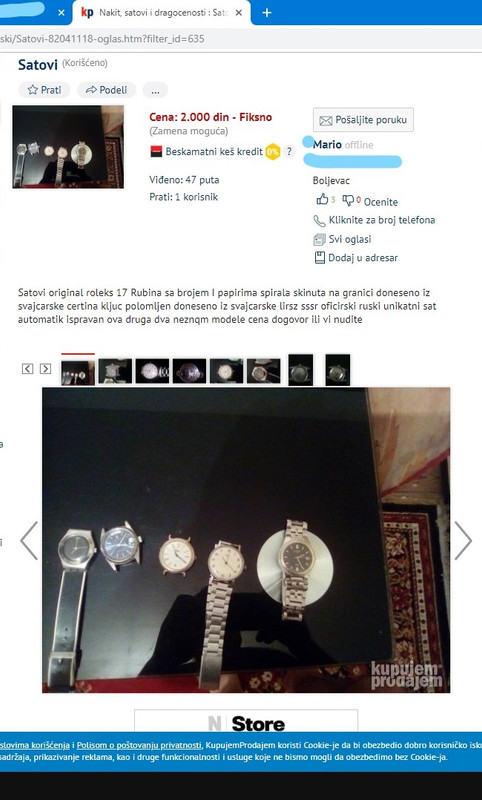Viewport: 482px width, 800px height.
Task: Go back in thumbnails with the small left arrow
Action: pos(28,368)
